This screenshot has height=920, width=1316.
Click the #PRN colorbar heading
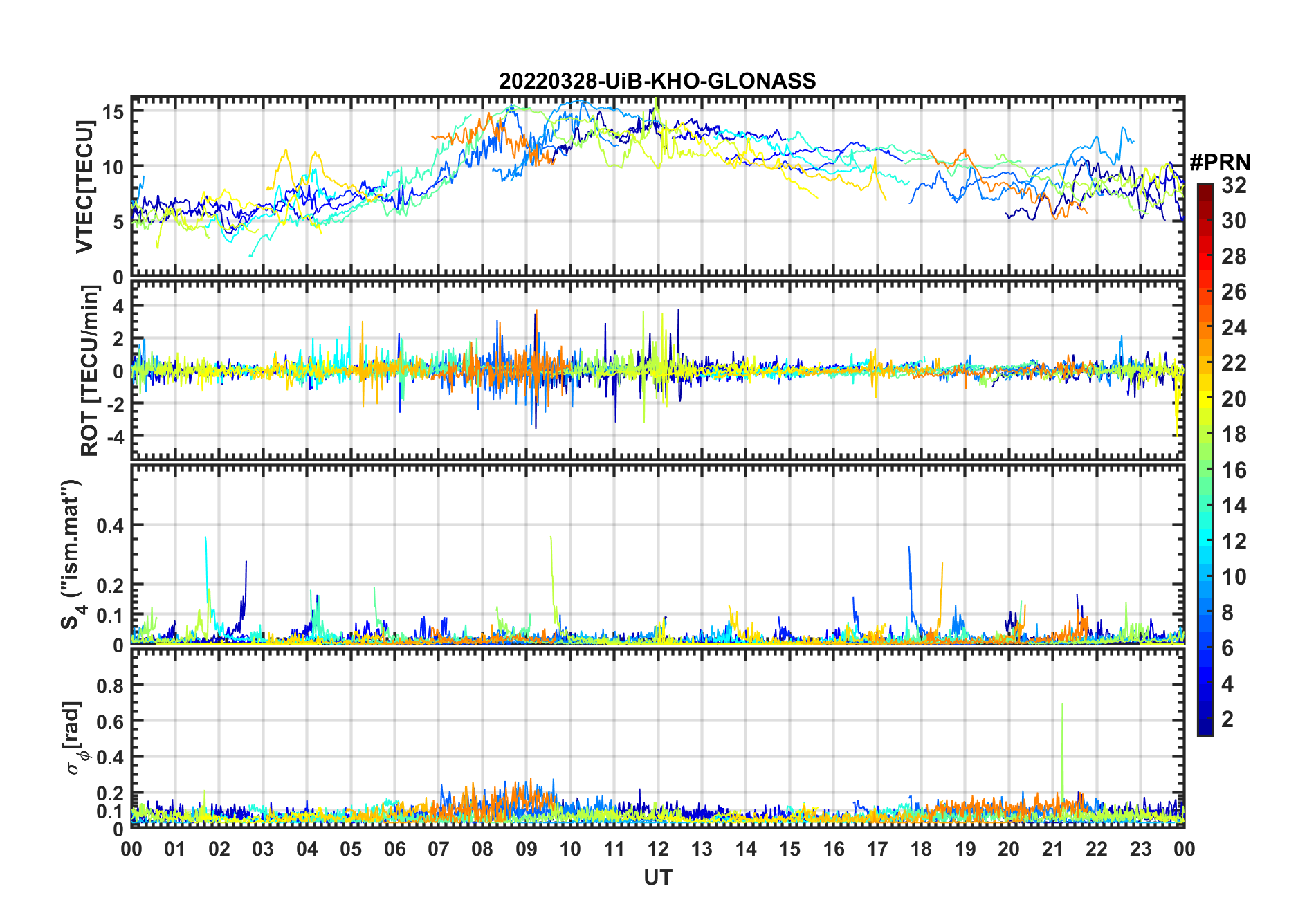(1220, 163)
